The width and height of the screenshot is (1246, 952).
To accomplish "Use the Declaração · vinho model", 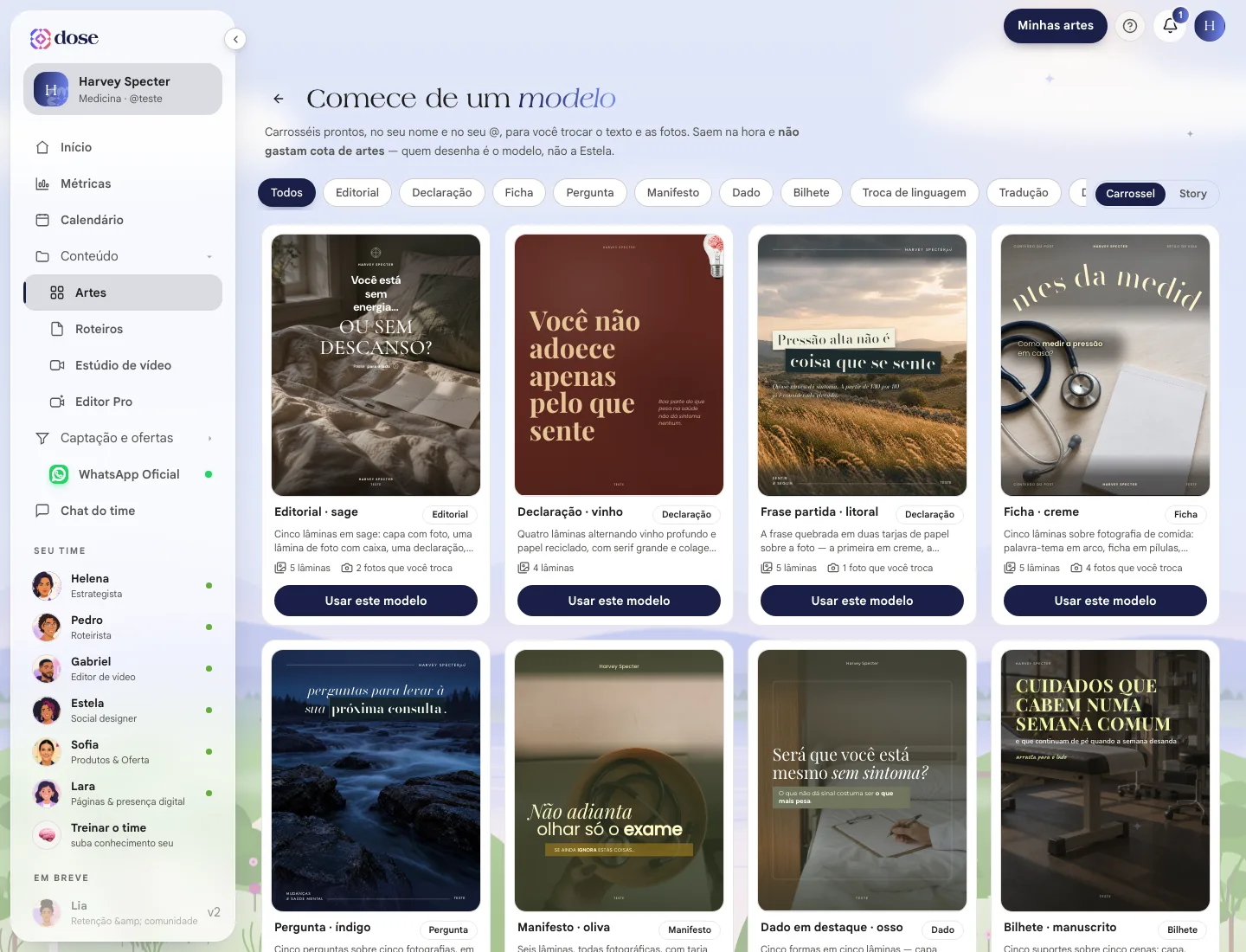I will [x=619, y=601].
